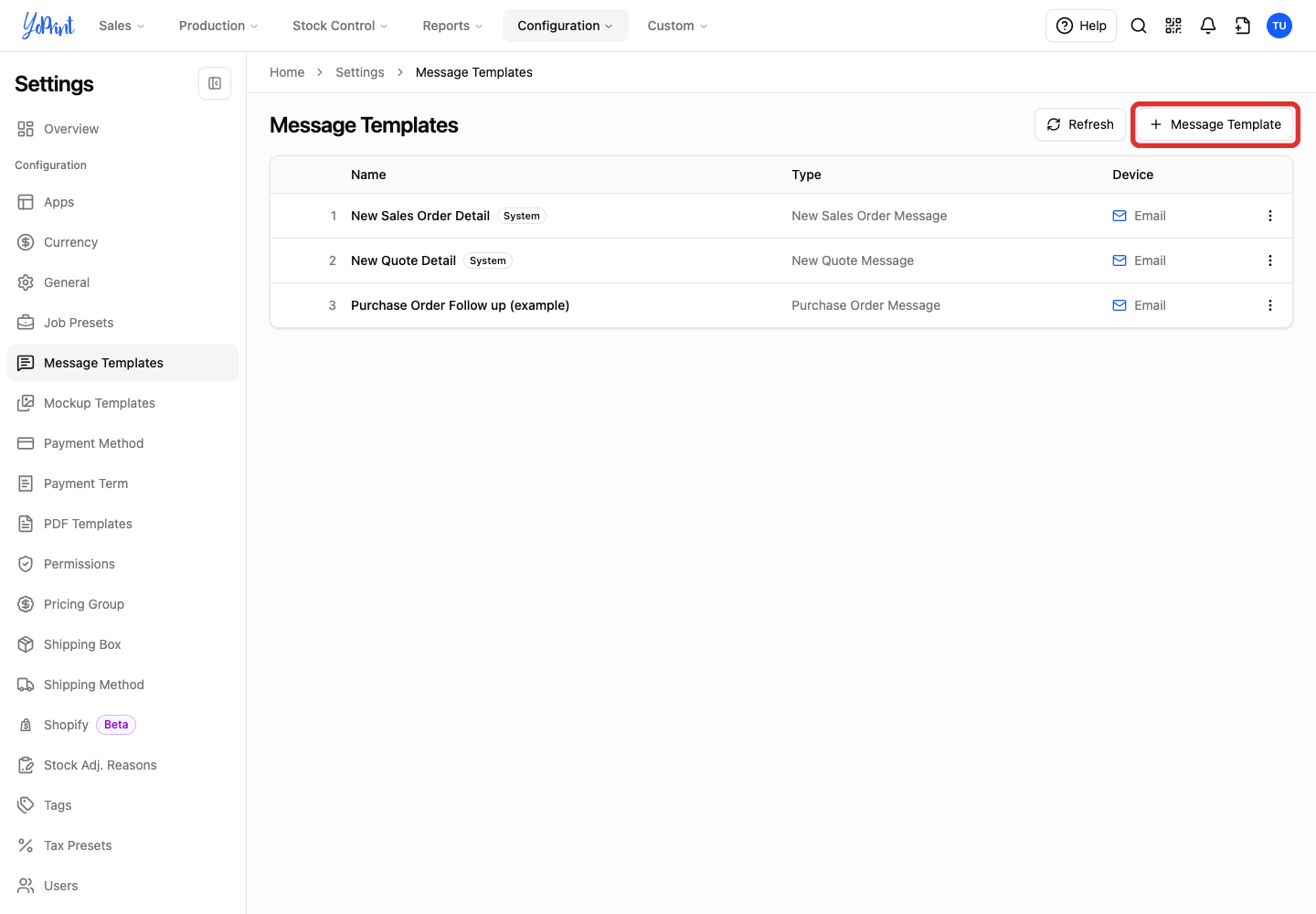
Task: Open the search magnifier icon
Action: point(1139,26)
